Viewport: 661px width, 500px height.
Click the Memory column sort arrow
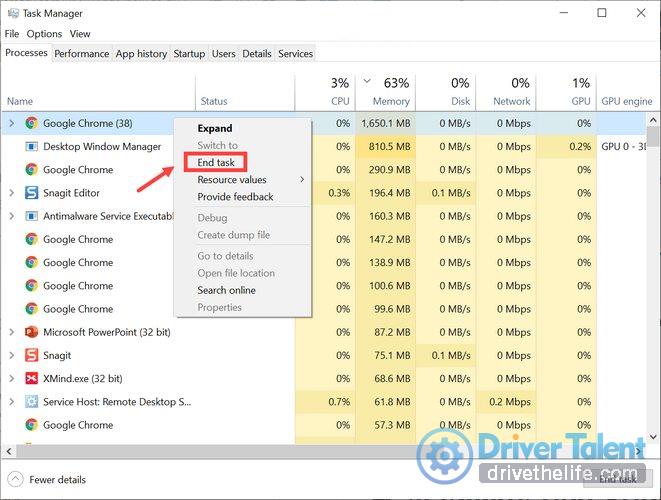(367, 81)
